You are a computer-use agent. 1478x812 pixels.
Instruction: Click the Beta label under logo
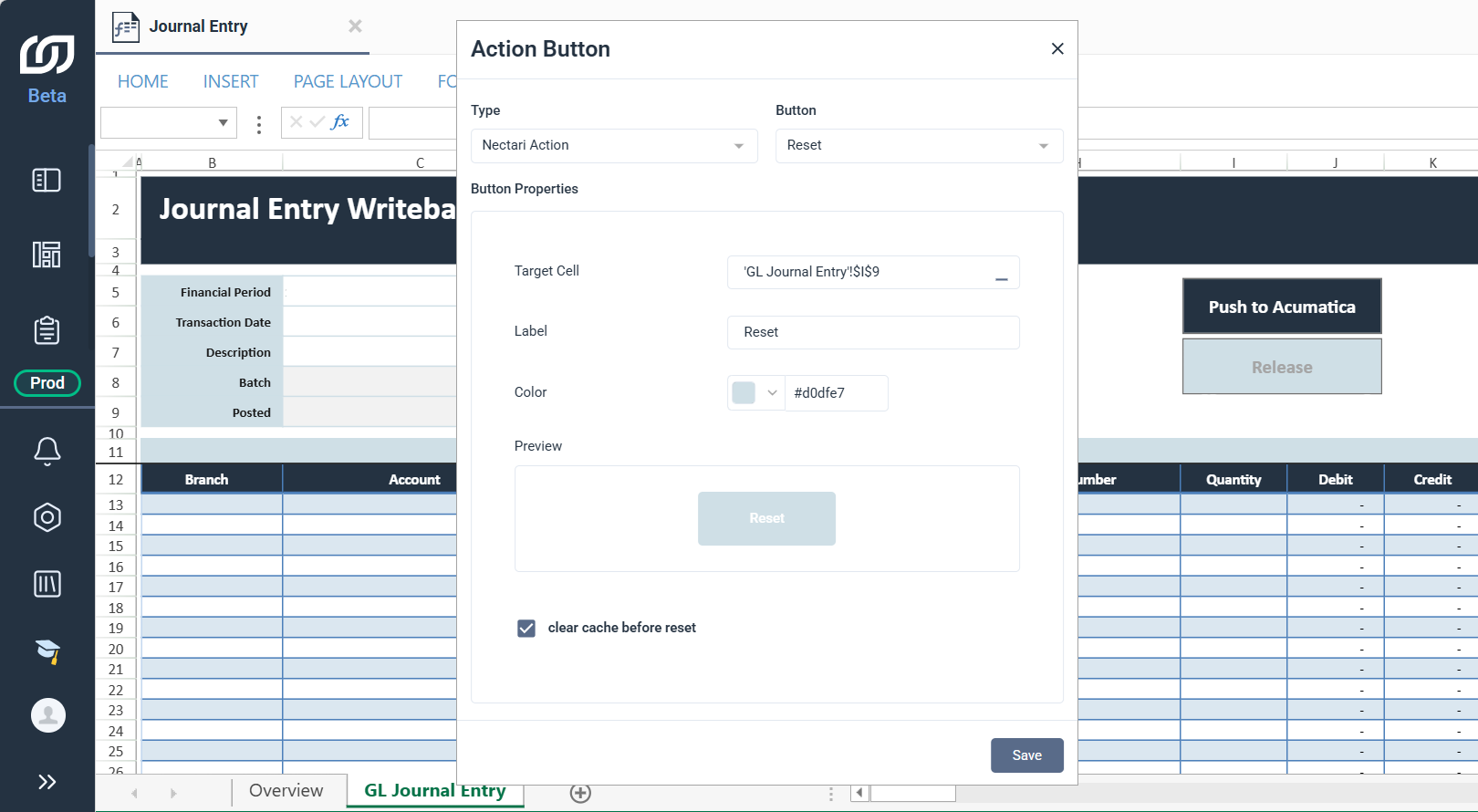tap(47, 96)
